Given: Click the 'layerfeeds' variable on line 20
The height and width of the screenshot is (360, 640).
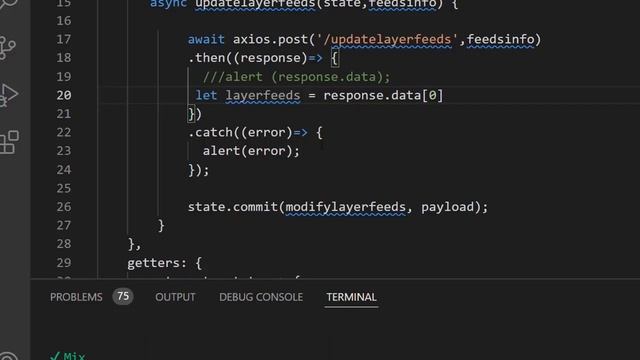Looking at the screenshot, I should tap(263, 96).
